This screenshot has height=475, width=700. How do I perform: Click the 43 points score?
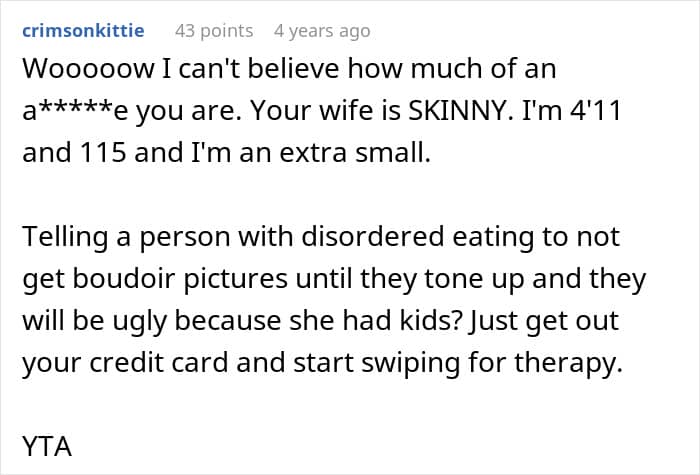[214, 31]
